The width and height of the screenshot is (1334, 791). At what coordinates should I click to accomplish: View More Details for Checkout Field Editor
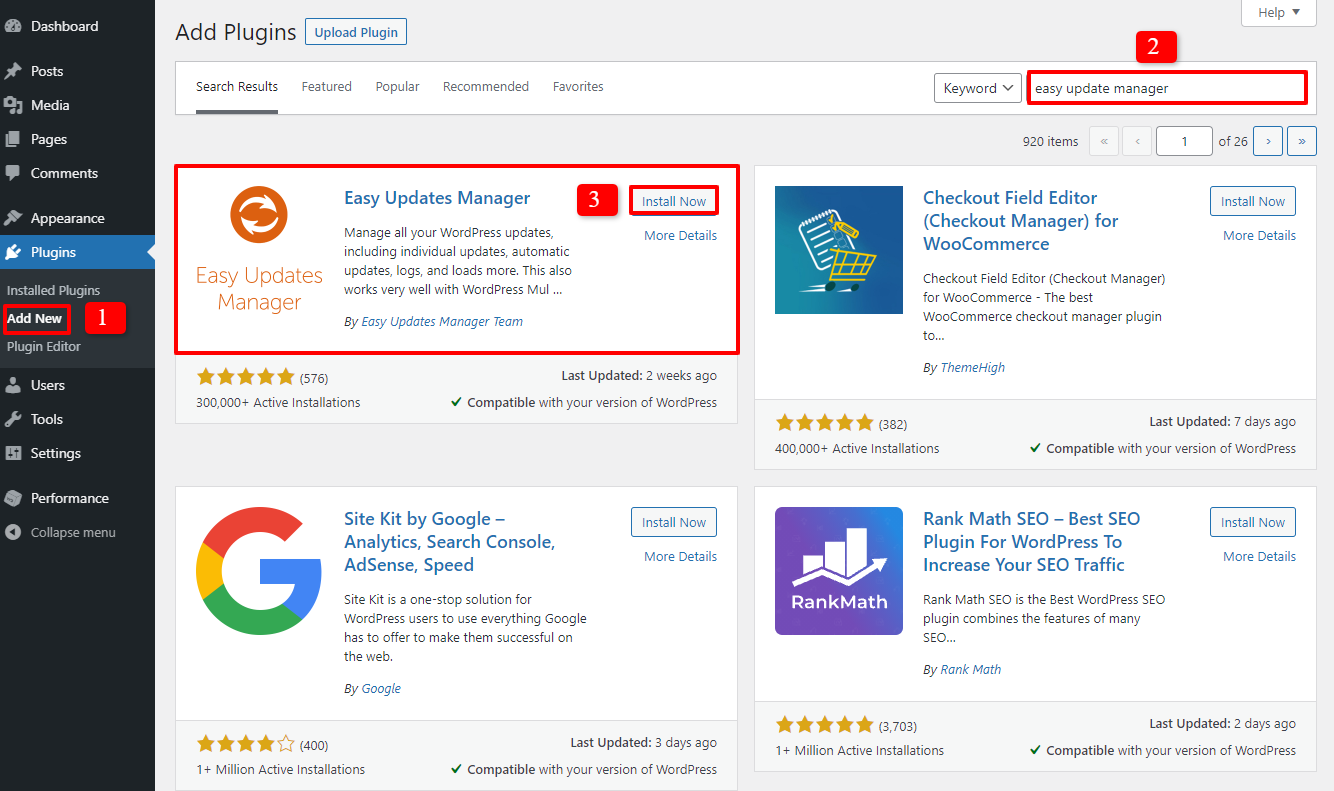click(x=1259, y=235)
